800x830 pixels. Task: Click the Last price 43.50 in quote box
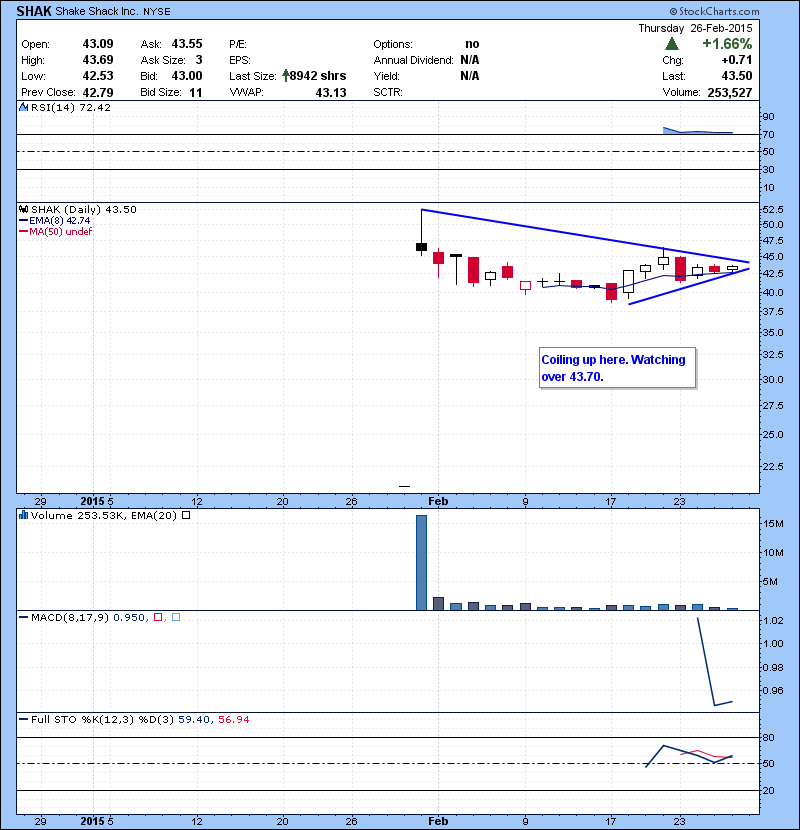pyautogui.click(x=736, y=76)
